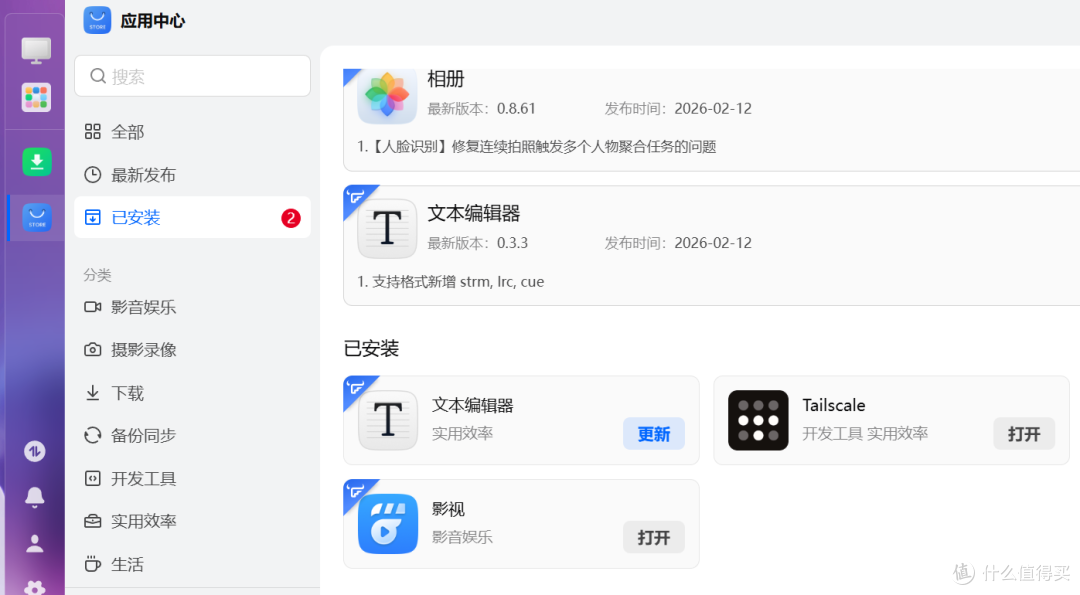Click 文本编辑器 icon under 已安装 section
The width and height of the screenshot is (1080, 595).
[388, 420]
